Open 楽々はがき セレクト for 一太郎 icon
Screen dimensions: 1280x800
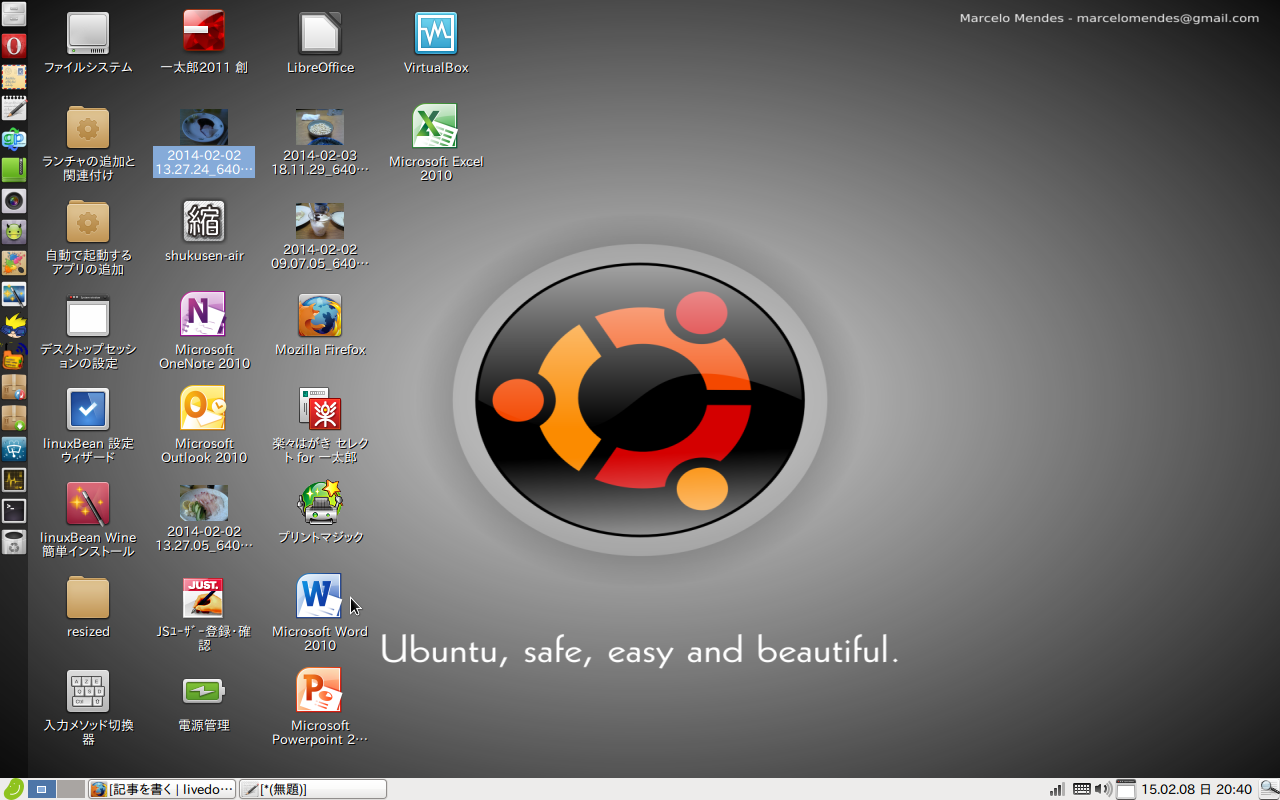pyautogui.click(x=320, y=410)
